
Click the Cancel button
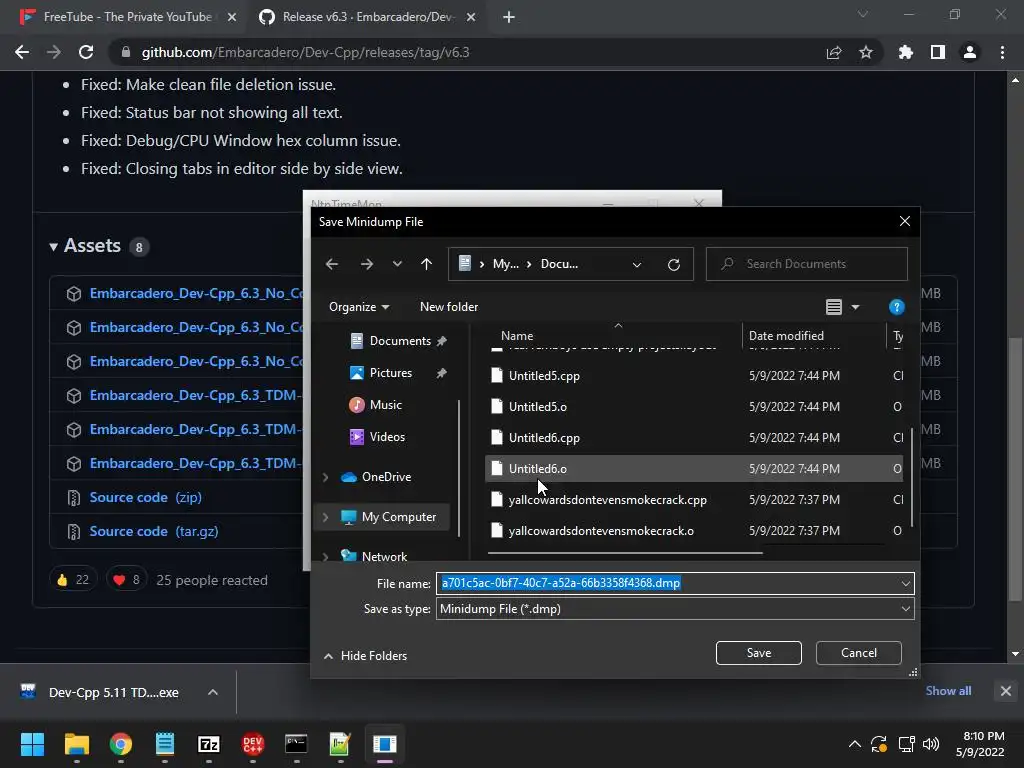coord(859,653)
